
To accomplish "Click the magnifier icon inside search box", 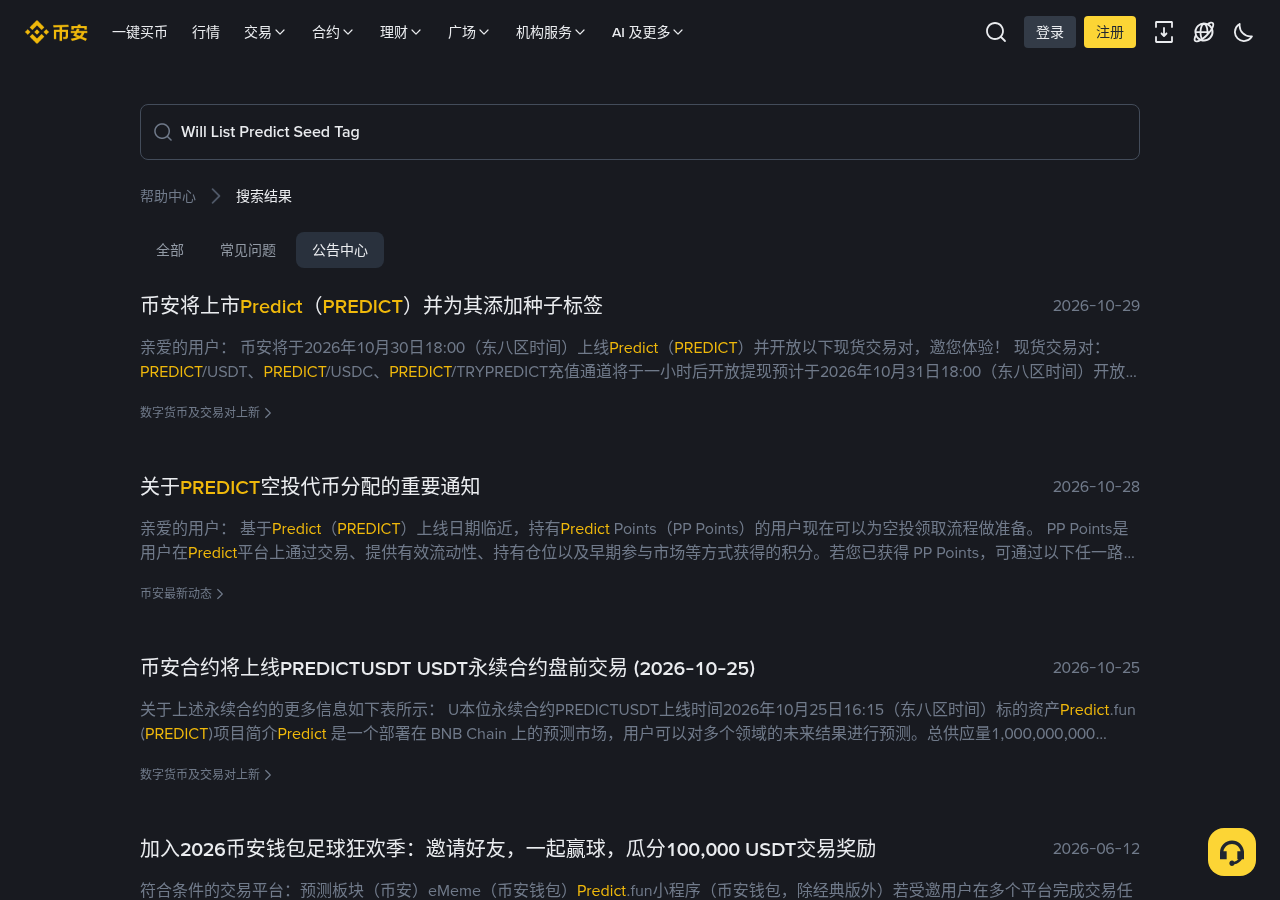I will (163, 132).
